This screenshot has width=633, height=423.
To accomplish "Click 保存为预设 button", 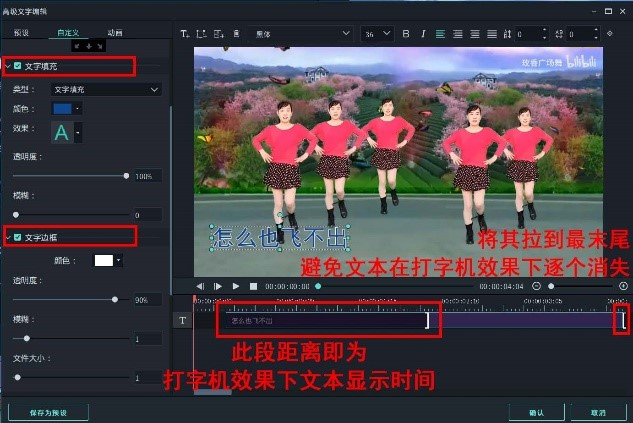I will point(48,413).
